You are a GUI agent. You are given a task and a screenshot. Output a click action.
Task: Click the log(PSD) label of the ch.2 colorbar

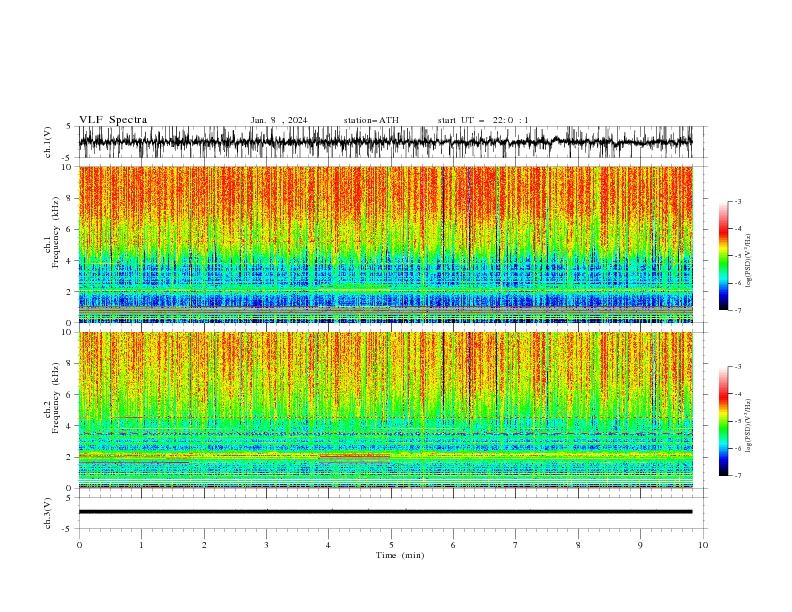748,426
